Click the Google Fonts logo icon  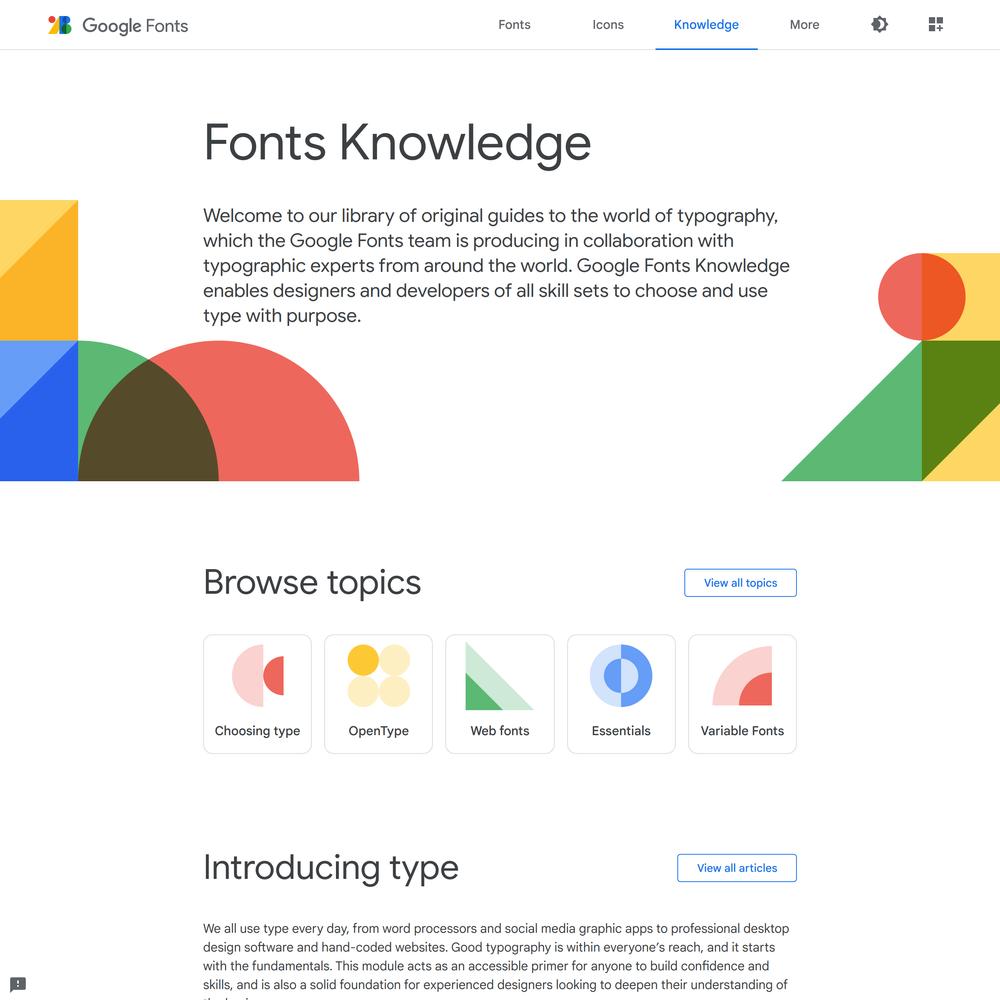tap(60, 25)
